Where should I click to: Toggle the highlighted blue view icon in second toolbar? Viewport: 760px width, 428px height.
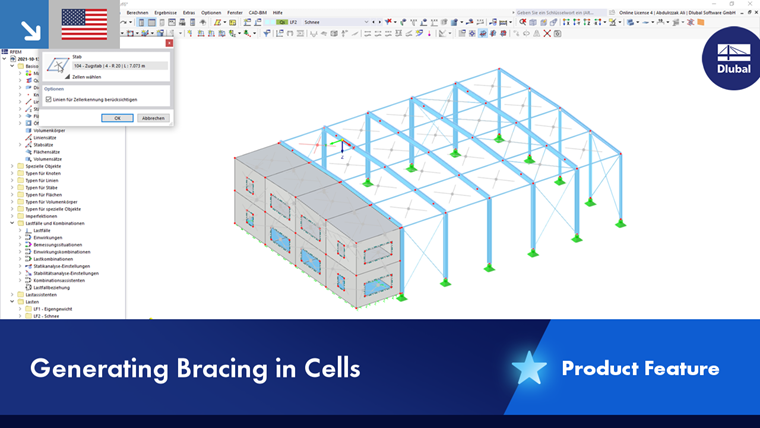(483, 33)
